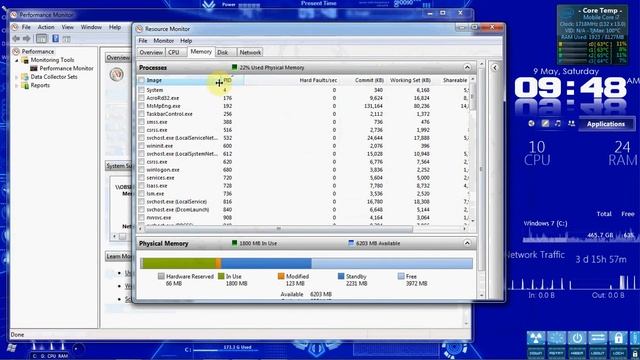This screenshot has height=360, width=640.
Task: Click process list vertical scrollbar down arrow
Action: click(473, 220)
